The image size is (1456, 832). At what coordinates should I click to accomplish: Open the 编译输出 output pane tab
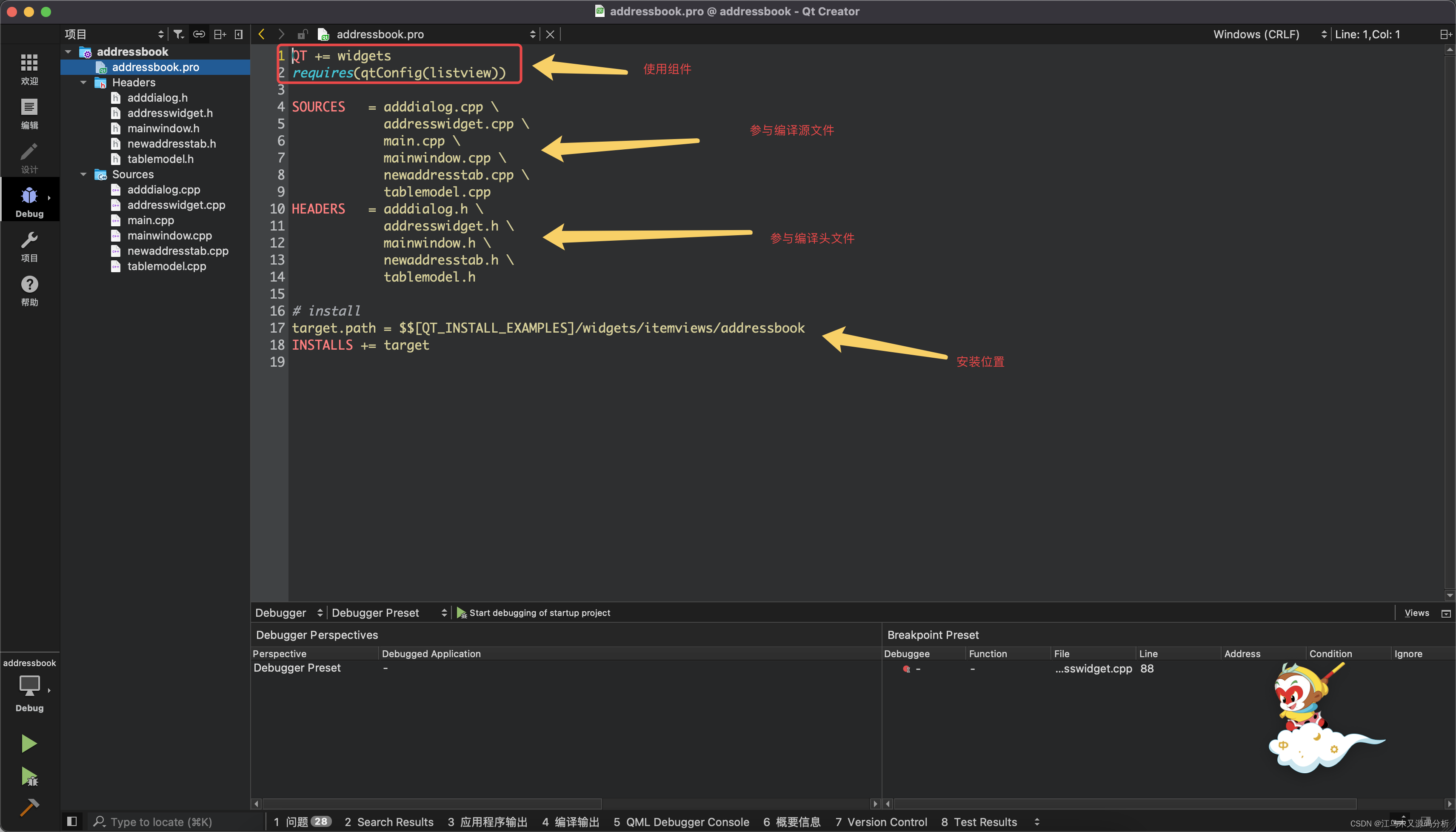click(570, 822)
